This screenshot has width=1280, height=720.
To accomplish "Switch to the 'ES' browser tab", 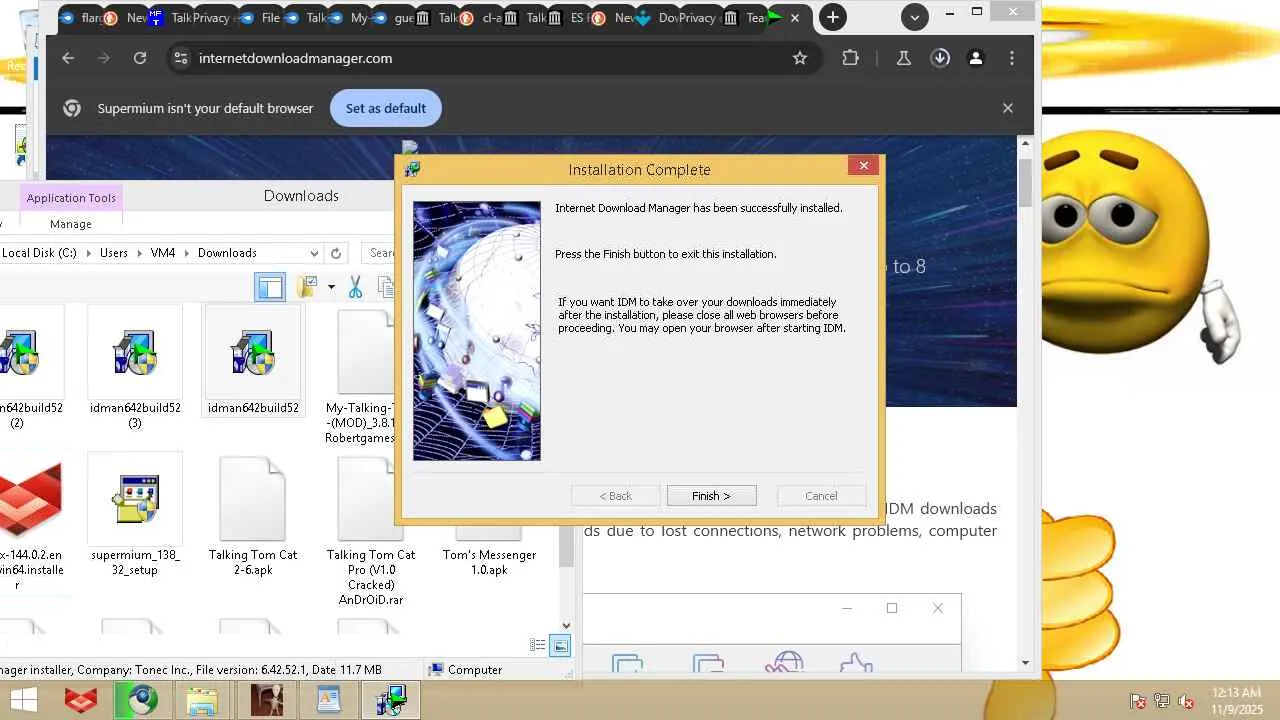I will (x=571, y=18).
